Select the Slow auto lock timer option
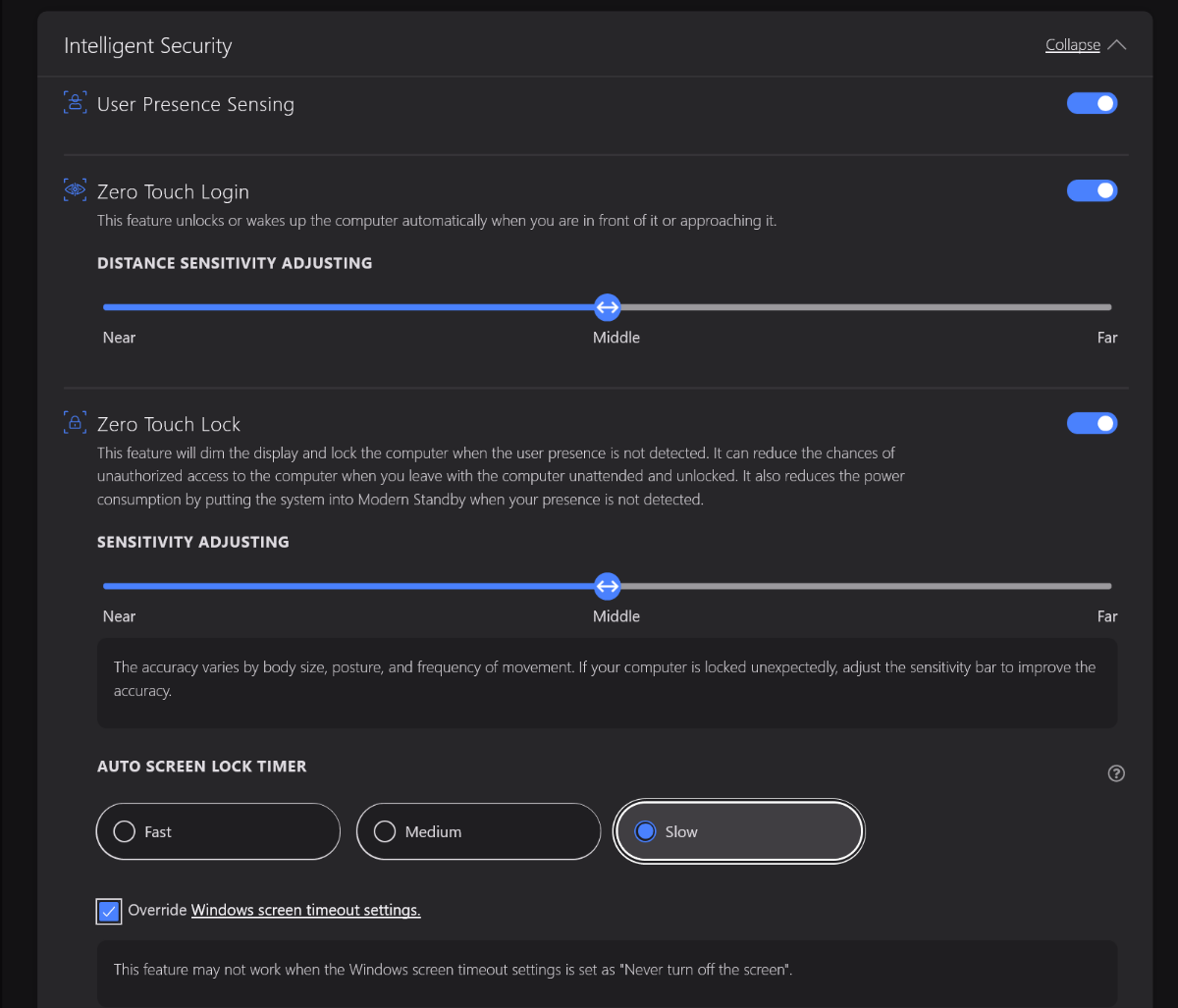This screenshot has width=1178, height=1008. point(738,831)
